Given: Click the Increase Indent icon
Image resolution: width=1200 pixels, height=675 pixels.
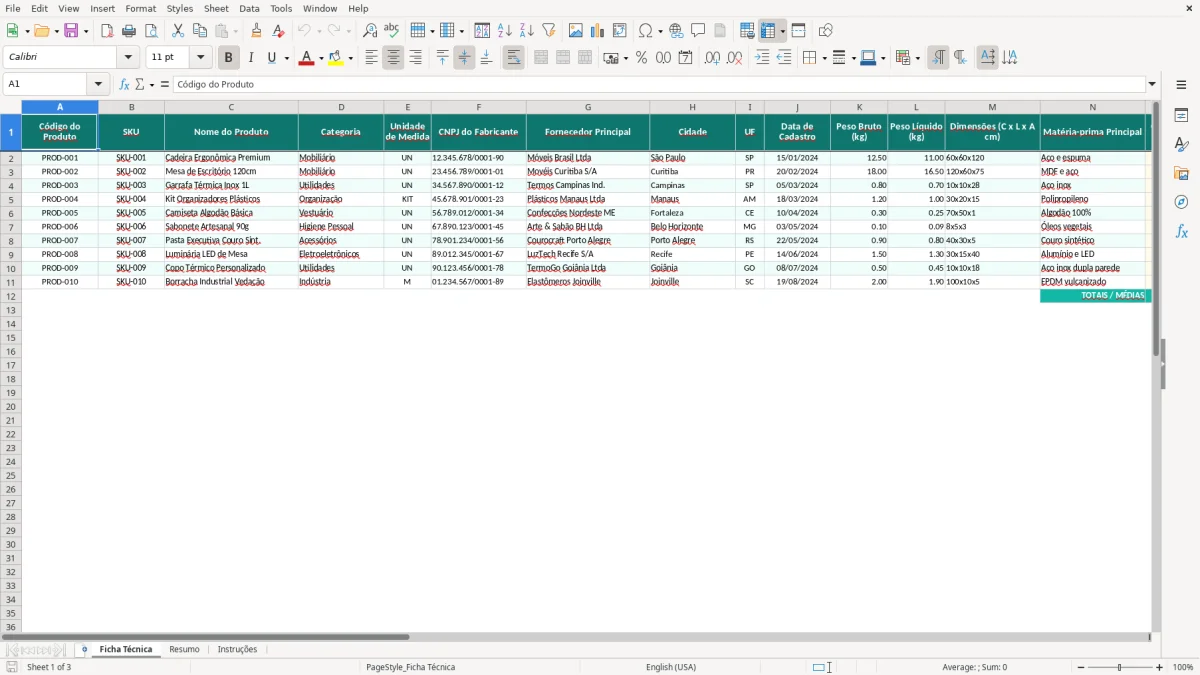Looking at the screenshot, I should 762,58.
